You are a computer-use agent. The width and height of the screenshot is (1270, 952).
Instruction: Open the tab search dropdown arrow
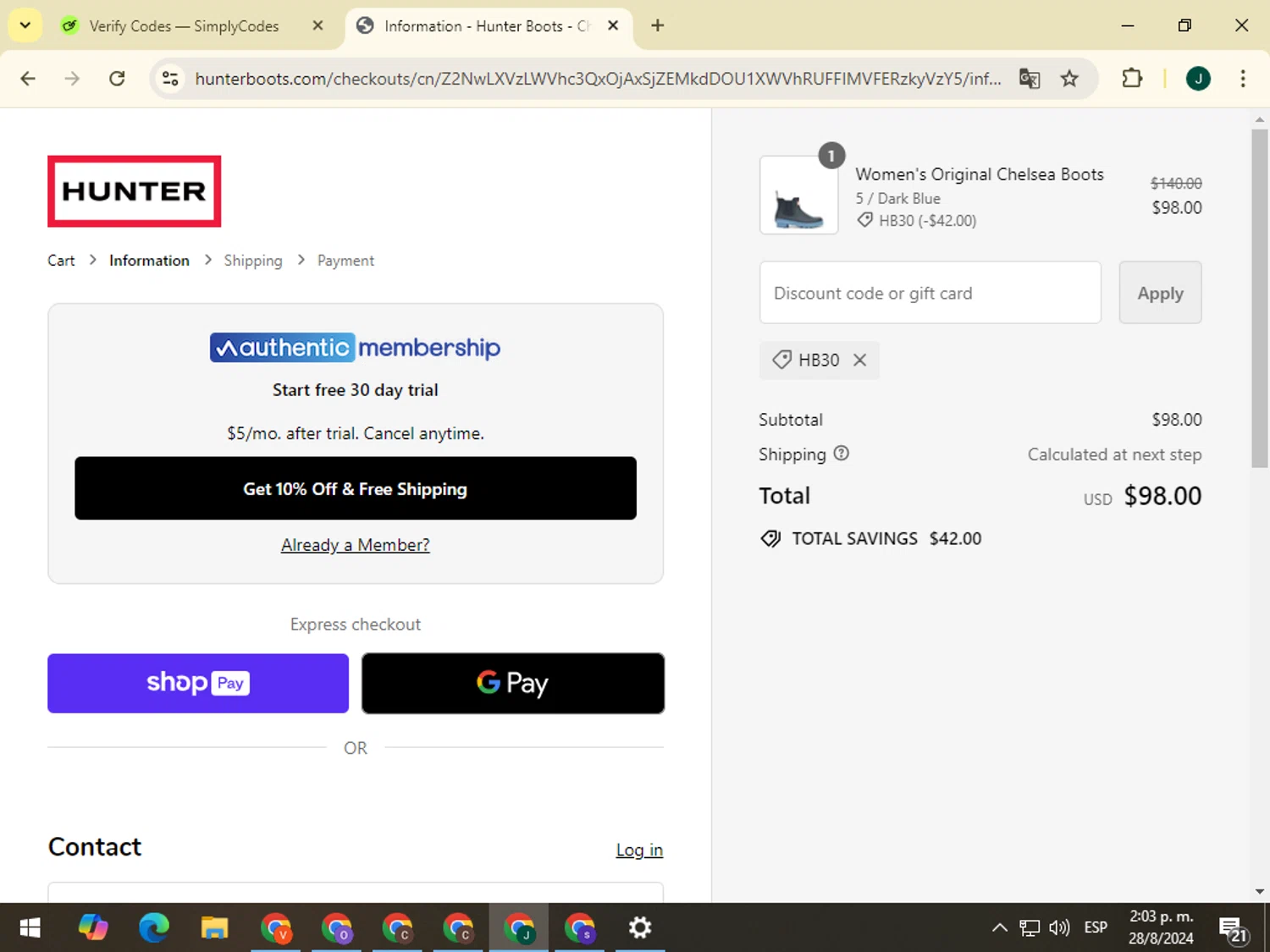click(x=25, y=25)
